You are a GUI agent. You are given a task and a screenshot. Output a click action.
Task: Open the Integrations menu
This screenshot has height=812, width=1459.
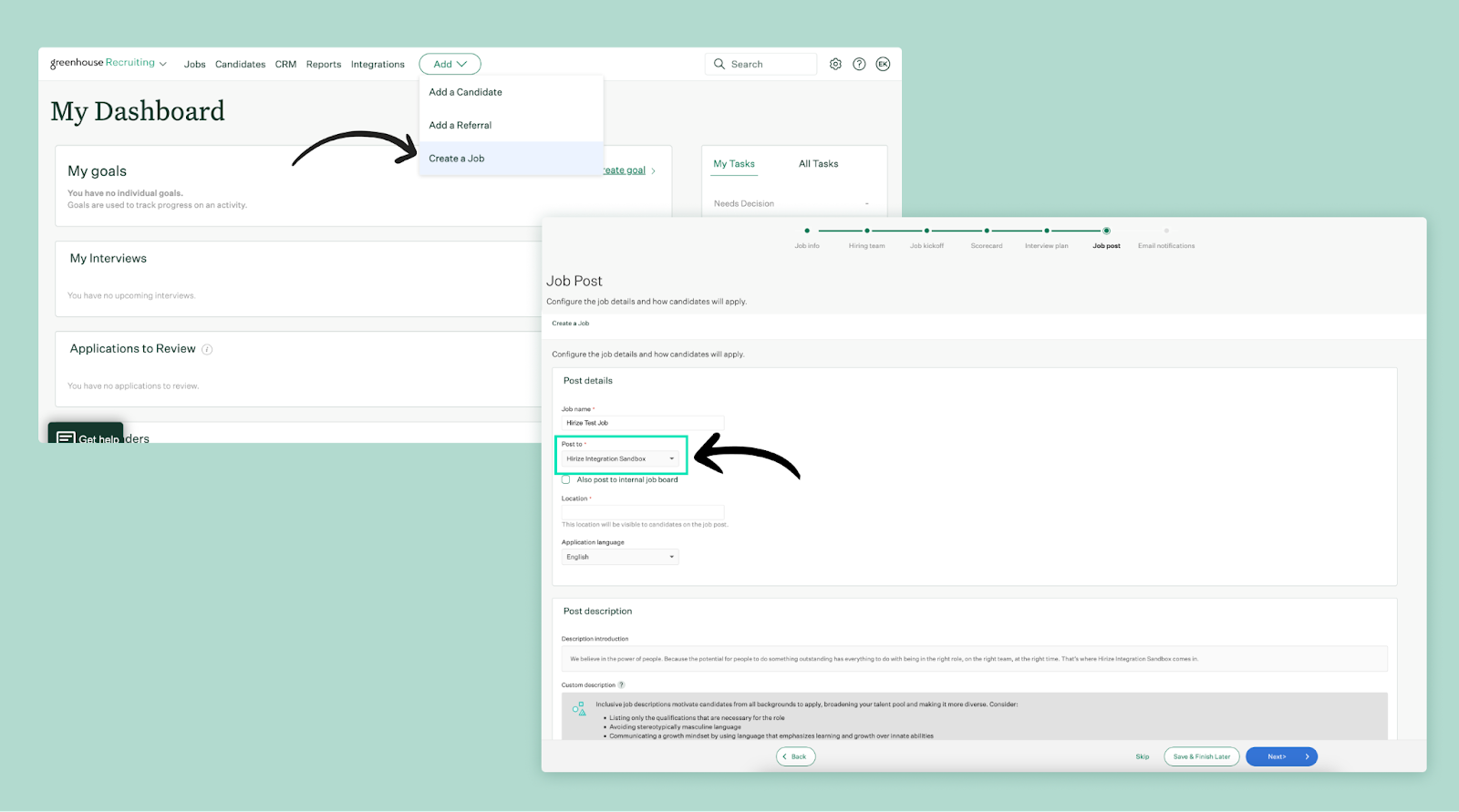[x=378, y=64]
